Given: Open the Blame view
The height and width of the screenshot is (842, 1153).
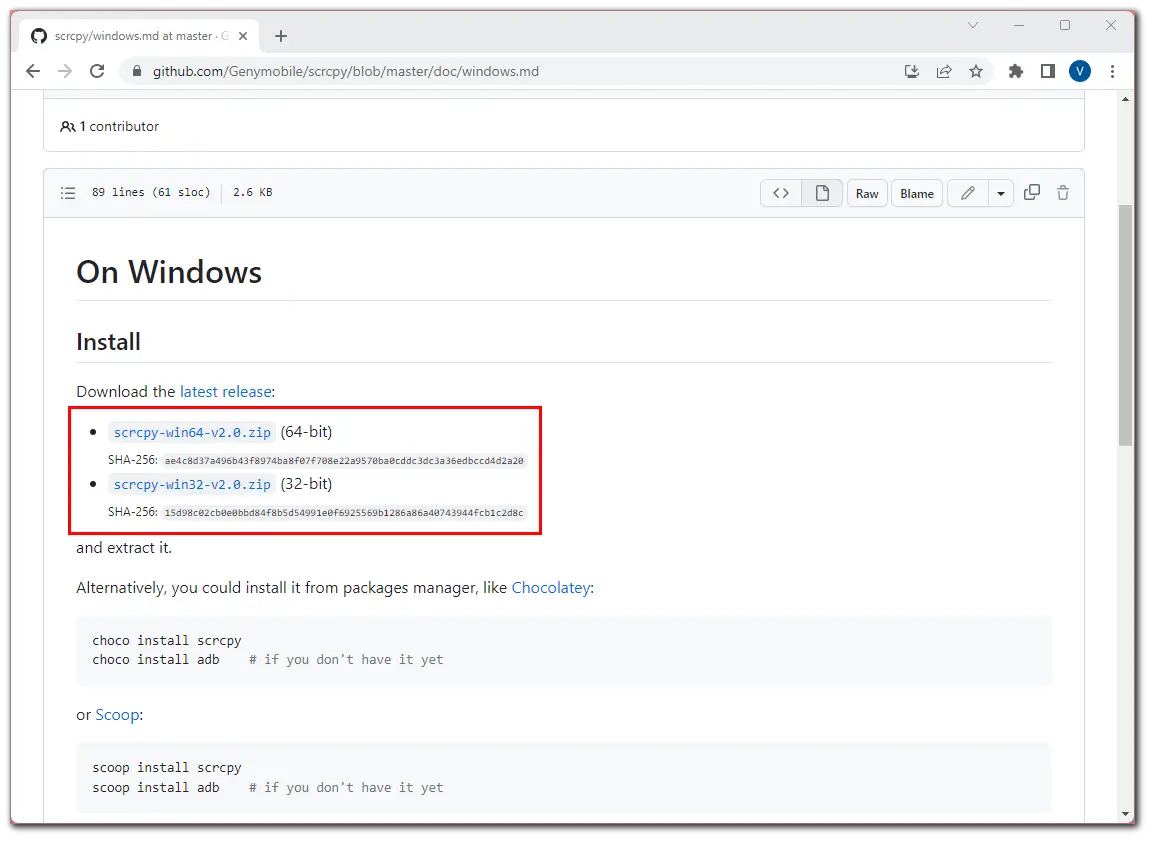Looking at the screenshot, I should pos(917,193).
